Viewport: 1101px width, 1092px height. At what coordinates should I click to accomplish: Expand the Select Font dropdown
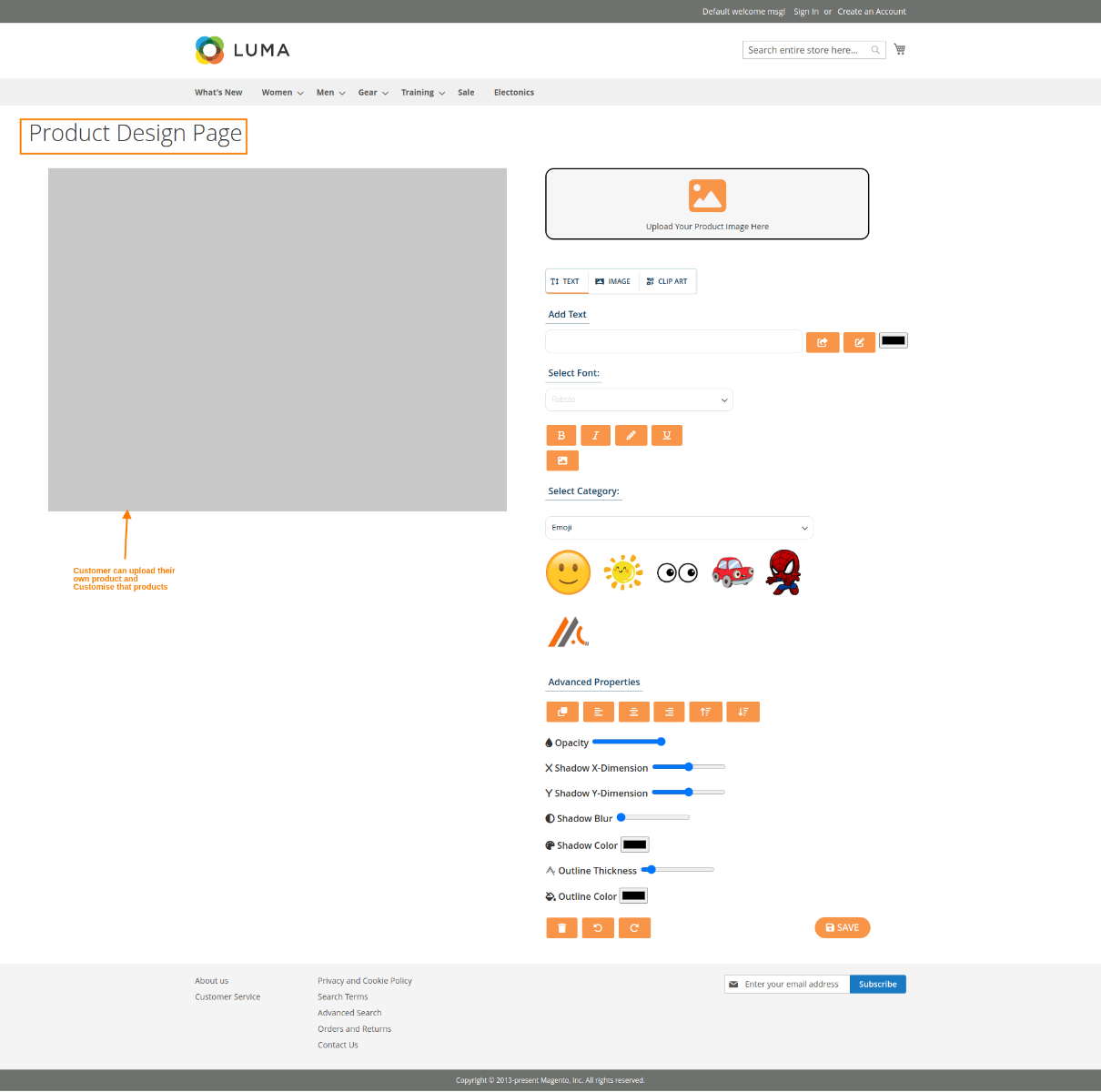(639, 399)
